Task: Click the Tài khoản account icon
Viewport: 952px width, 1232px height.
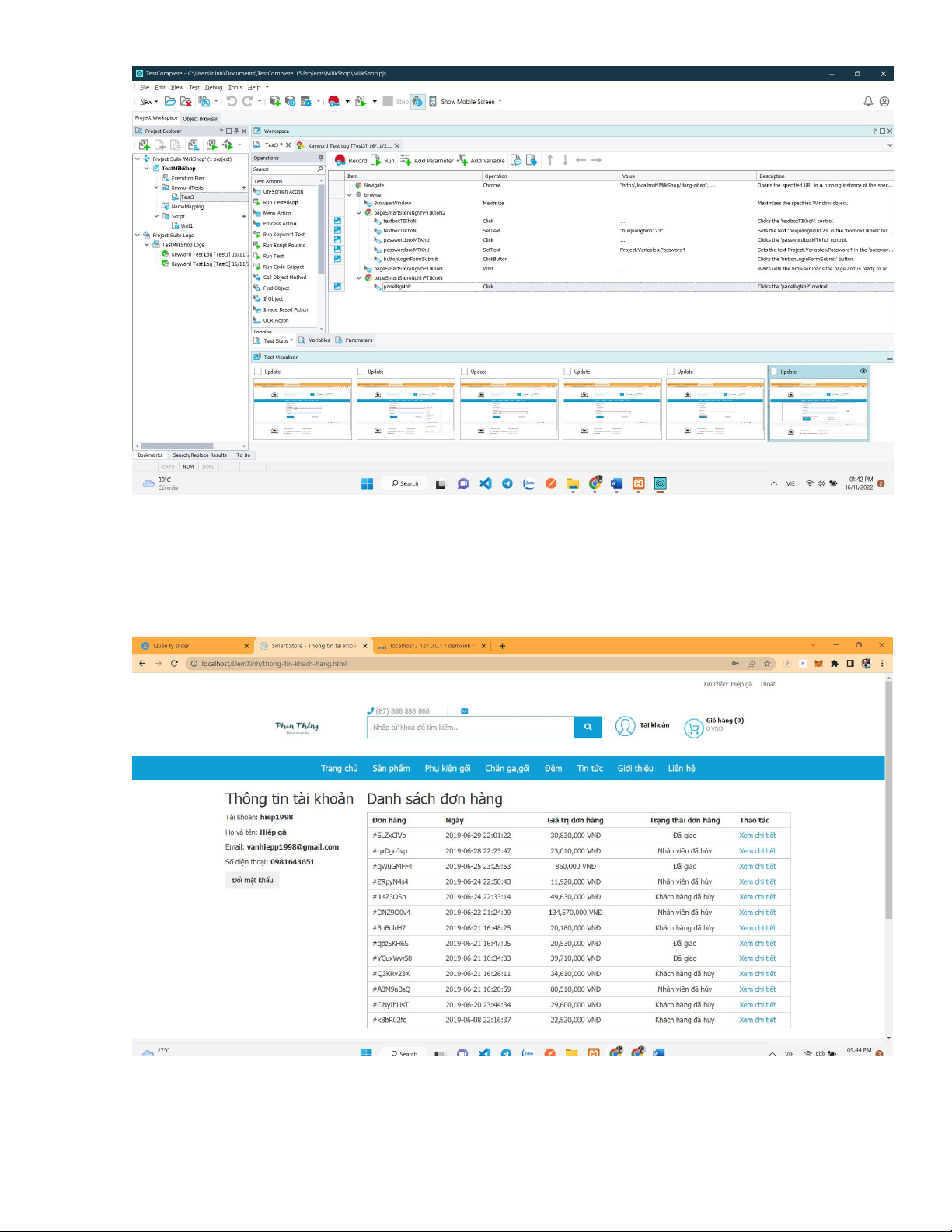Action: [x=626, y=726]
